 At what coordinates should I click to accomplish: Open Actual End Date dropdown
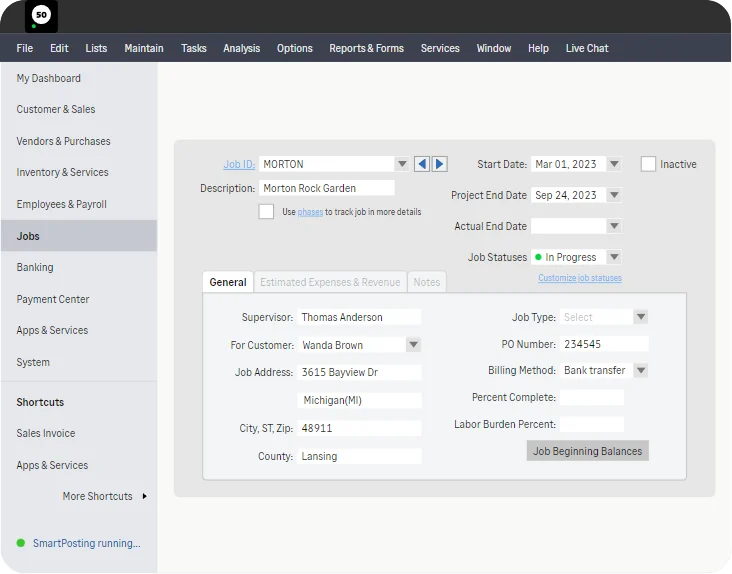614,226
